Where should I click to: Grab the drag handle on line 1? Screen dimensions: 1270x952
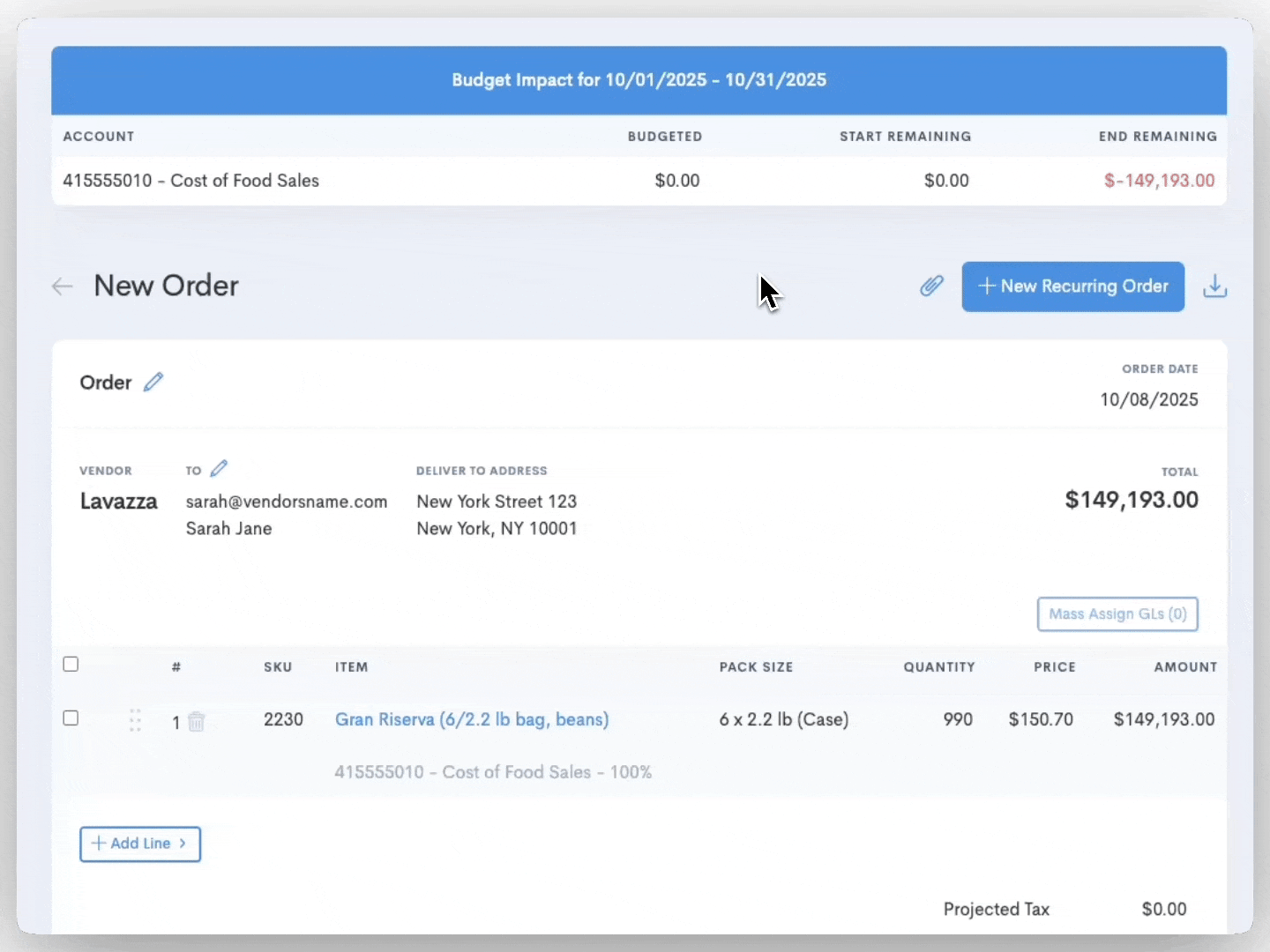pos(136,721)
